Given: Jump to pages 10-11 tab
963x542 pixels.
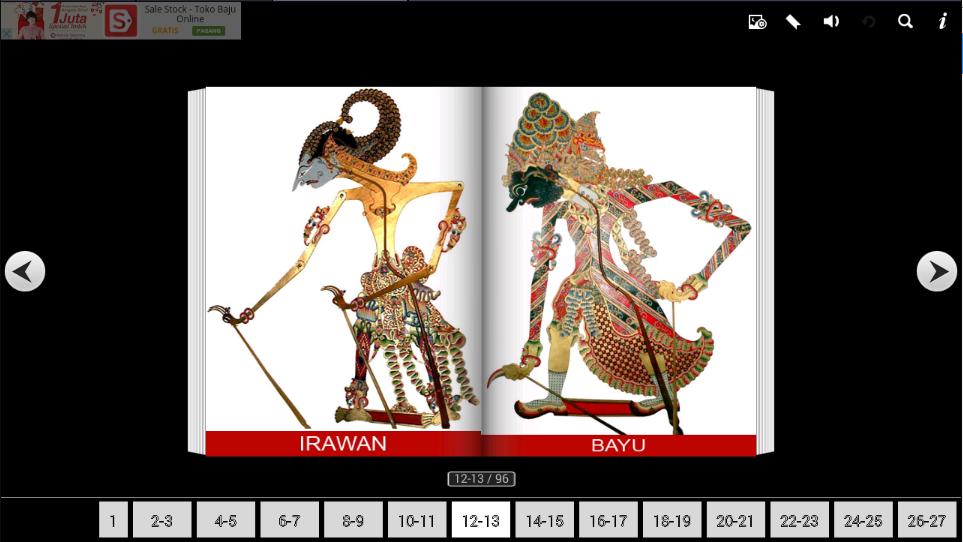Looking at the screenshot, I should 417,521.
